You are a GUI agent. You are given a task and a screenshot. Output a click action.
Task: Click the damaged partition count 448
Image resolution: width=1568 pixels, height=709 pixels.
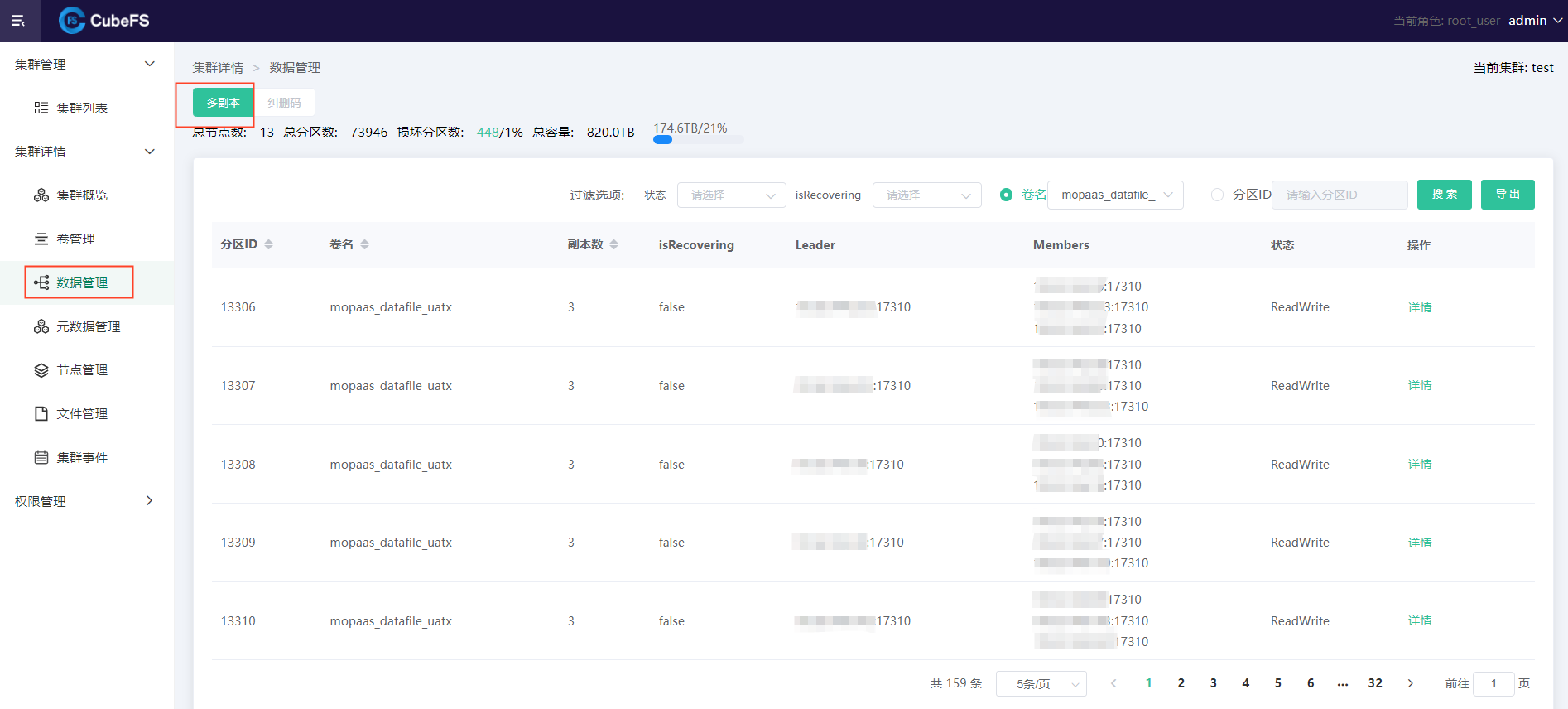pos(488,133)
